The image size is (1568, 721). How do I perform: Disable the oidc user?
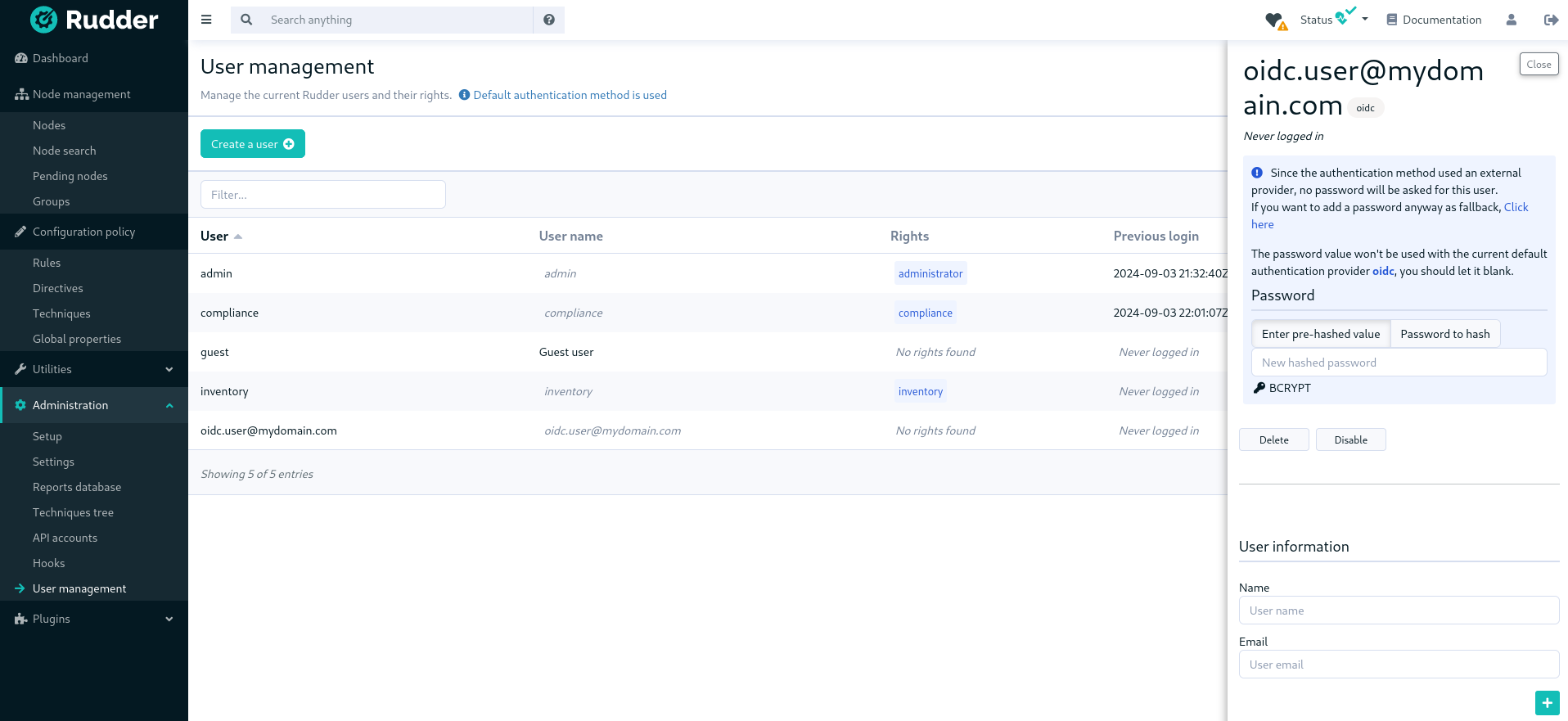pyautogui.click(x=1350, y=439)
